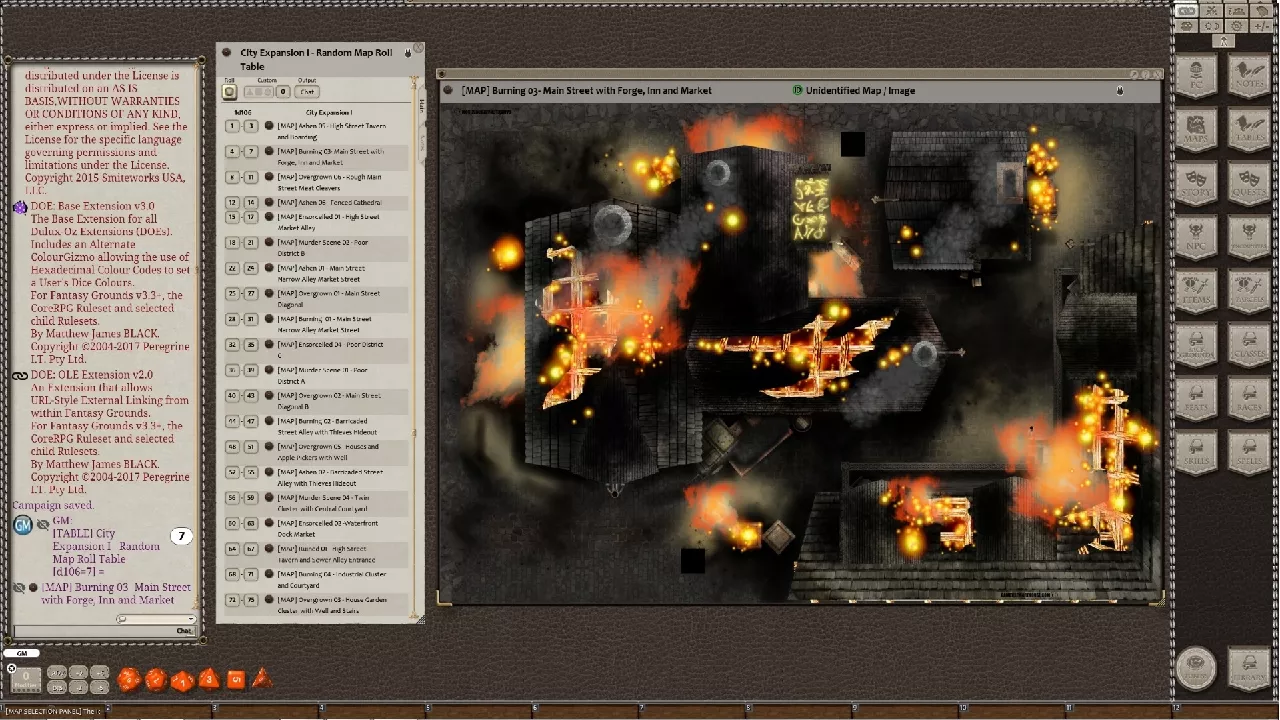The width and height of the screenshot is (1280, 720).
Task: Open Overgrown 06 Rough Main Street link
Action: pyautogui.click(x=271, y=177)
